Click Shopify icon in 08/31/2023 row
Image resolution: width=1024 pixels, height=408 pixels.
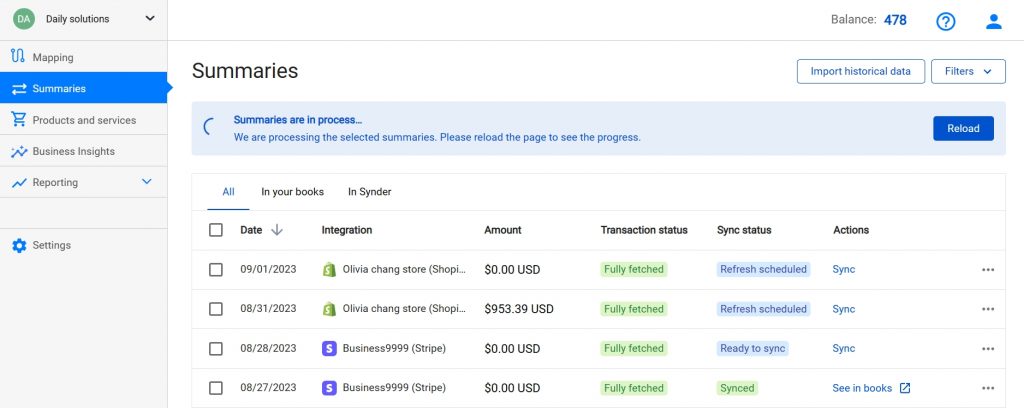coord(330,309)
